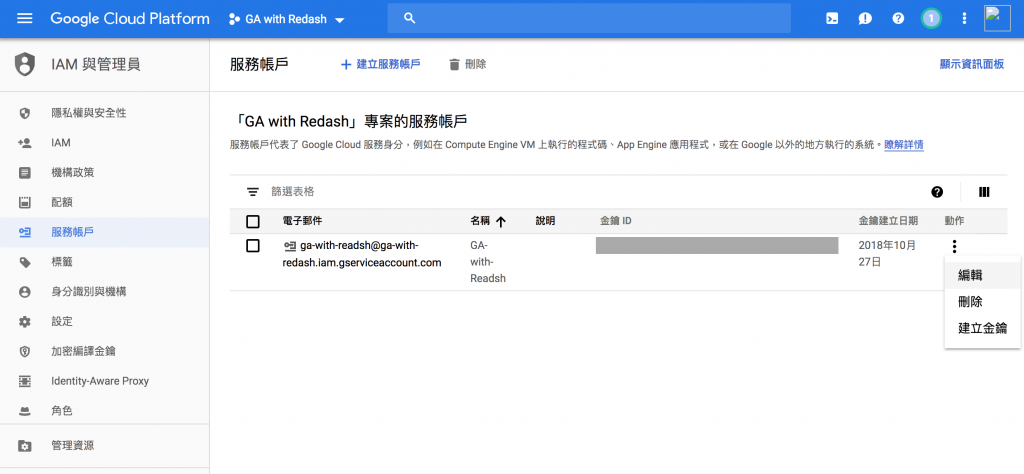The width and height of the screenshot is (1024, 474).
Task: Click the 服務帳戶 key icon in sidebar
Action: click(25, 232)
